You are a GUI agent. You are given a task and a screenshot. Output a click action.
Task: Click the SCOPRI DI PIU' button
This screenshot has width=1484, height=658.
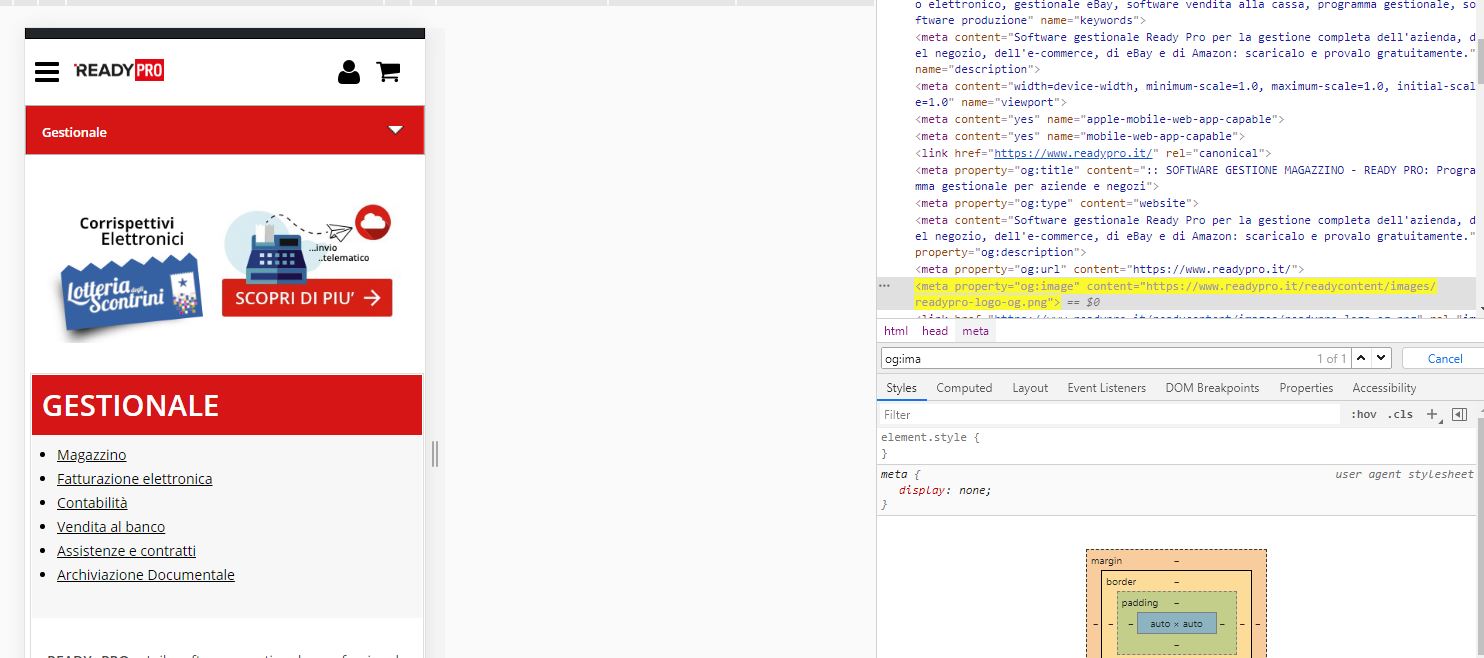point(307,298)
